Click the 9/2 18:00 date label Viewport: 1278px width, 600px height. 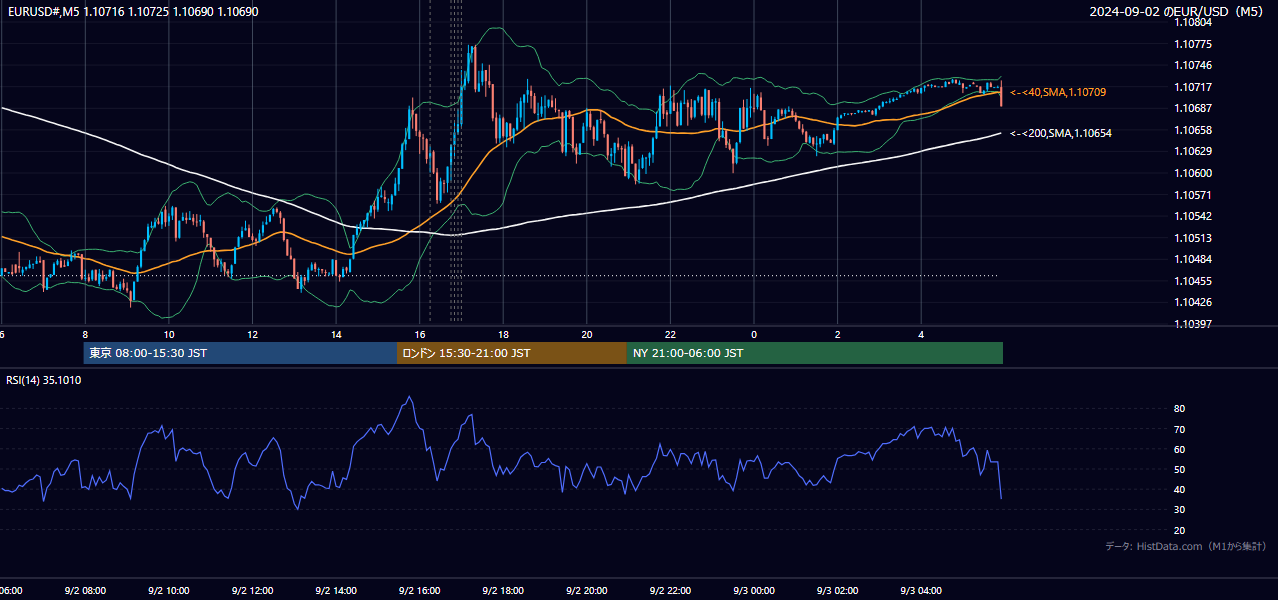[503, 591]
